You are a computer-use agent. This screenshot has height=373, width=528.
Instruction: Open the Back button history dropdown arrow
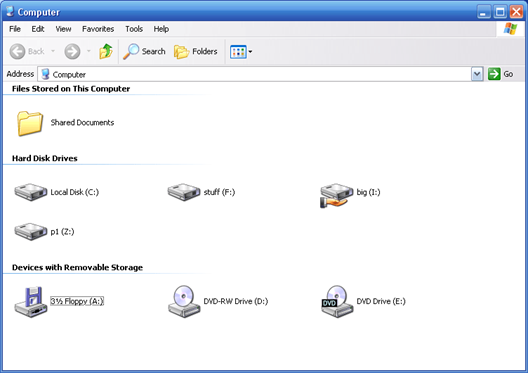point(53,51)
